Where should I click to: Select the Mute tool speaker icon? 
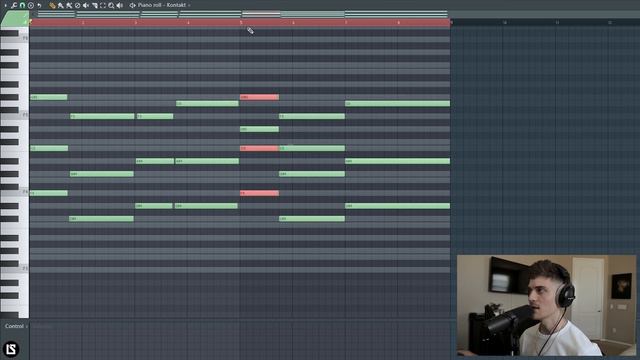86,5
